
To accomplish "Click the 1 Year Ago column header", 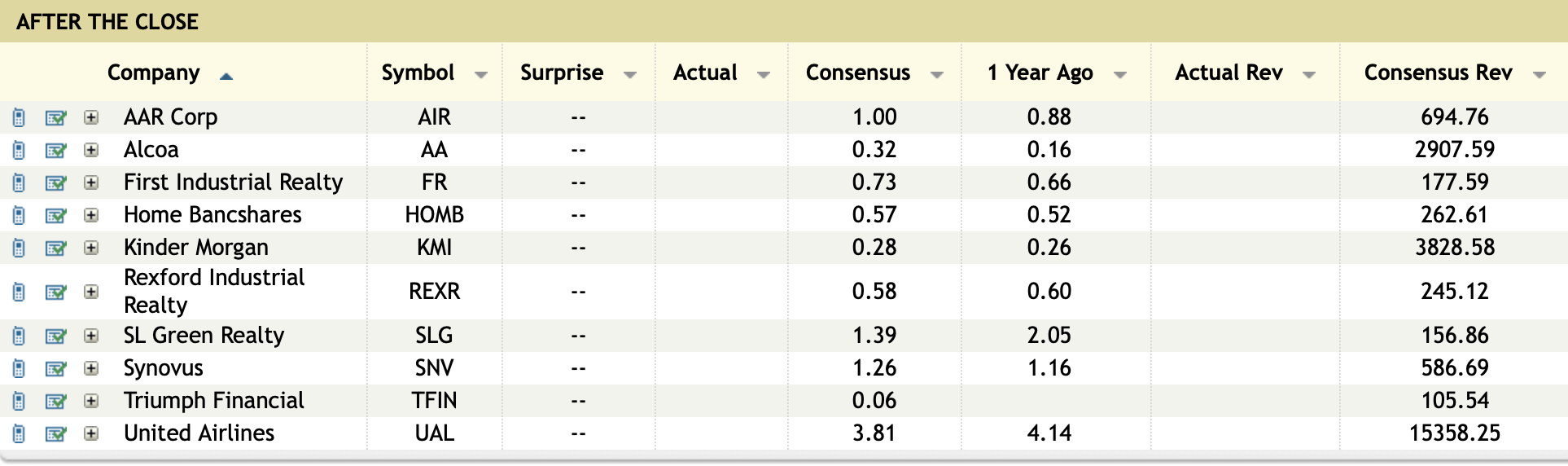I will tap(1040, 73).
